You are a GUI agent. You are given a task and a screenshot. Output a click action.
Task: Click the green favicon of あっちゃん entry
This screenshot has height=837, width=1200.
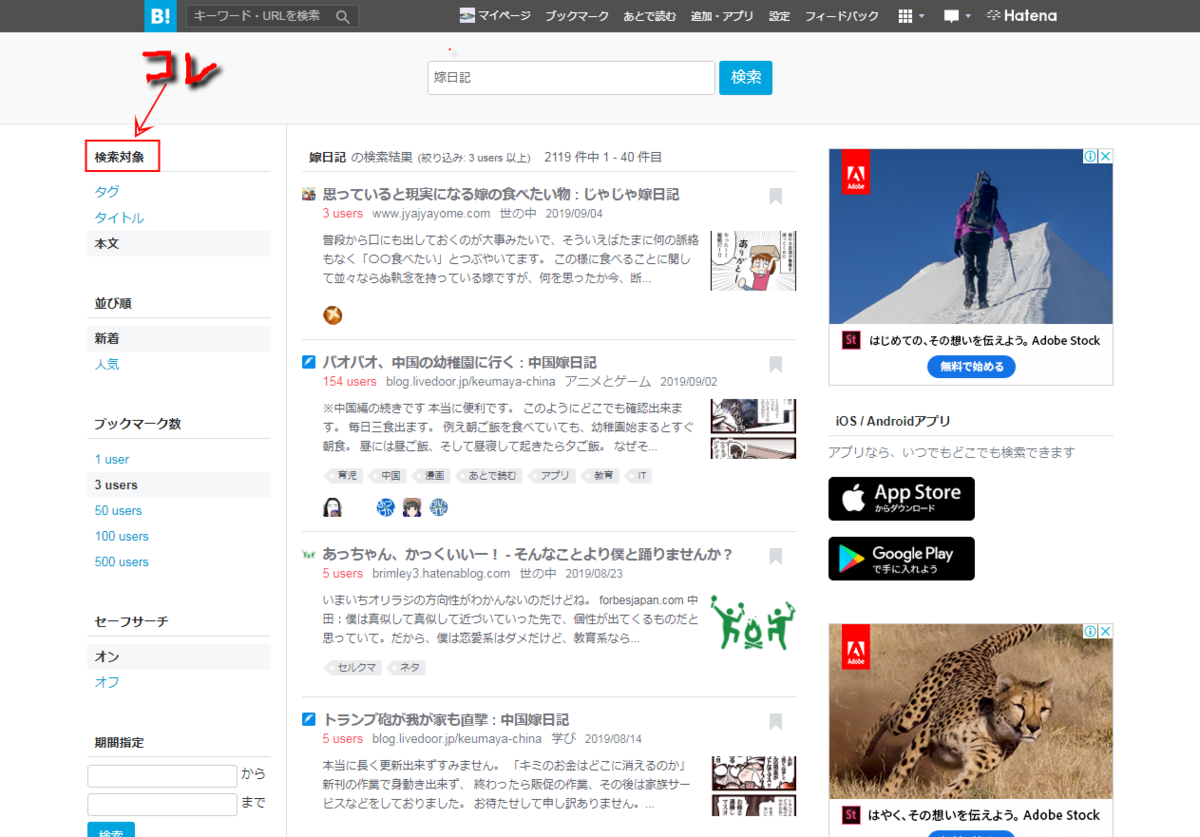[309, 554]
